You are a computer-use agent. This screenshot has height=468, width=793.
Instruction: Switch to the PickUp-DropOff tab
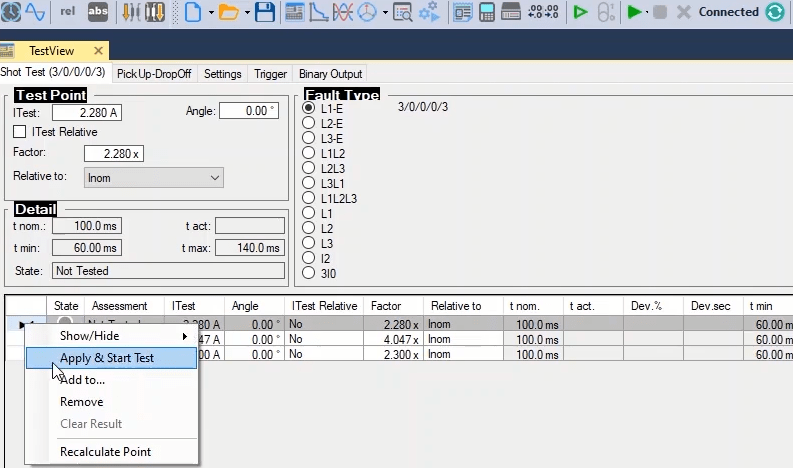pos(154,74)
